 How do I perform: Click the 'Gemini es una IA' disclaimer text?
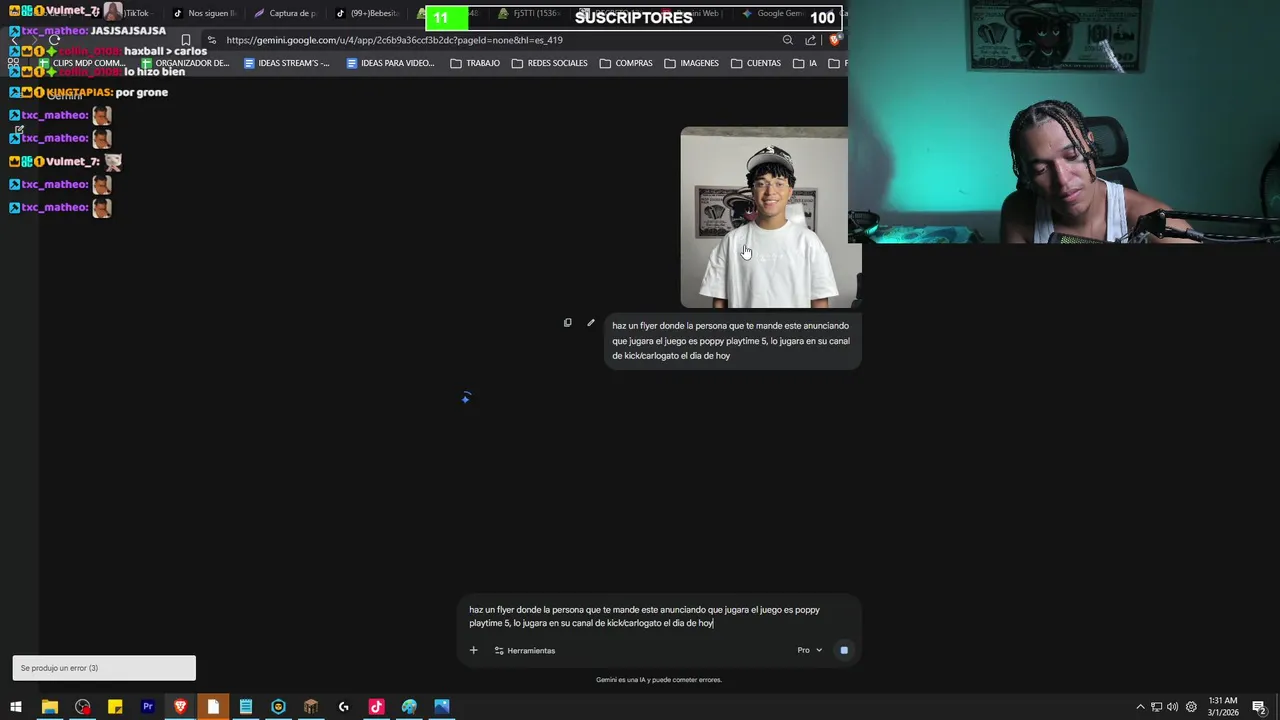[x=658, y=680]
